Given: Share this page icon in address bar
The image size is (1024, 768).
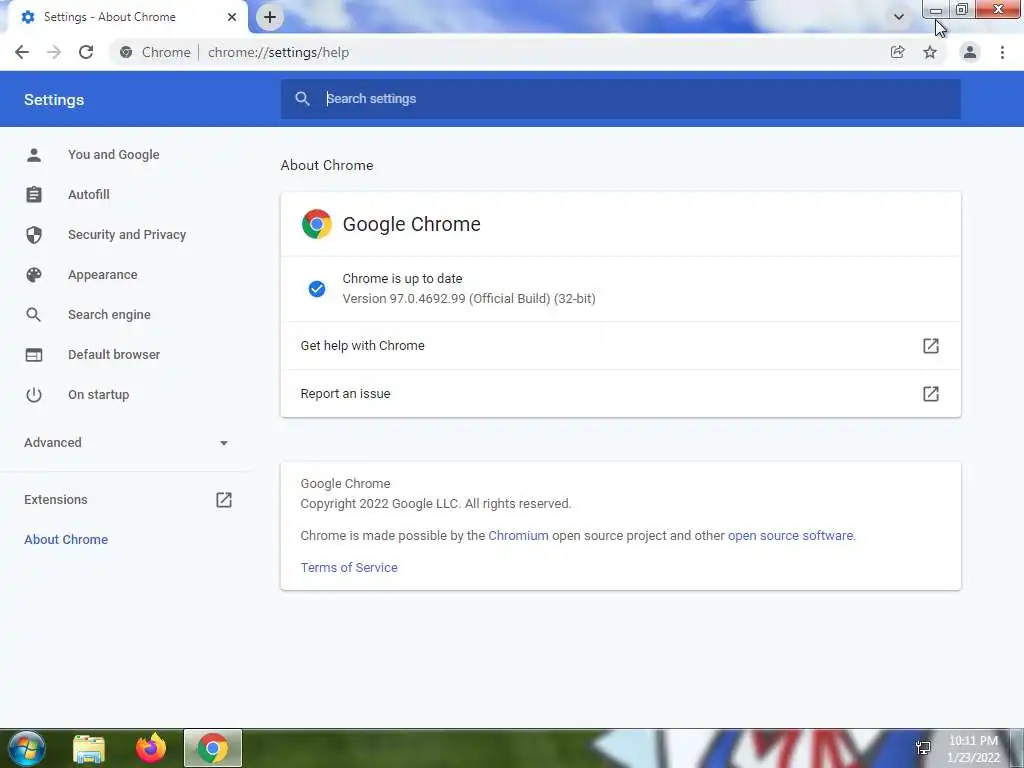Looking at the screenshot, I should [x=897, y=52].
